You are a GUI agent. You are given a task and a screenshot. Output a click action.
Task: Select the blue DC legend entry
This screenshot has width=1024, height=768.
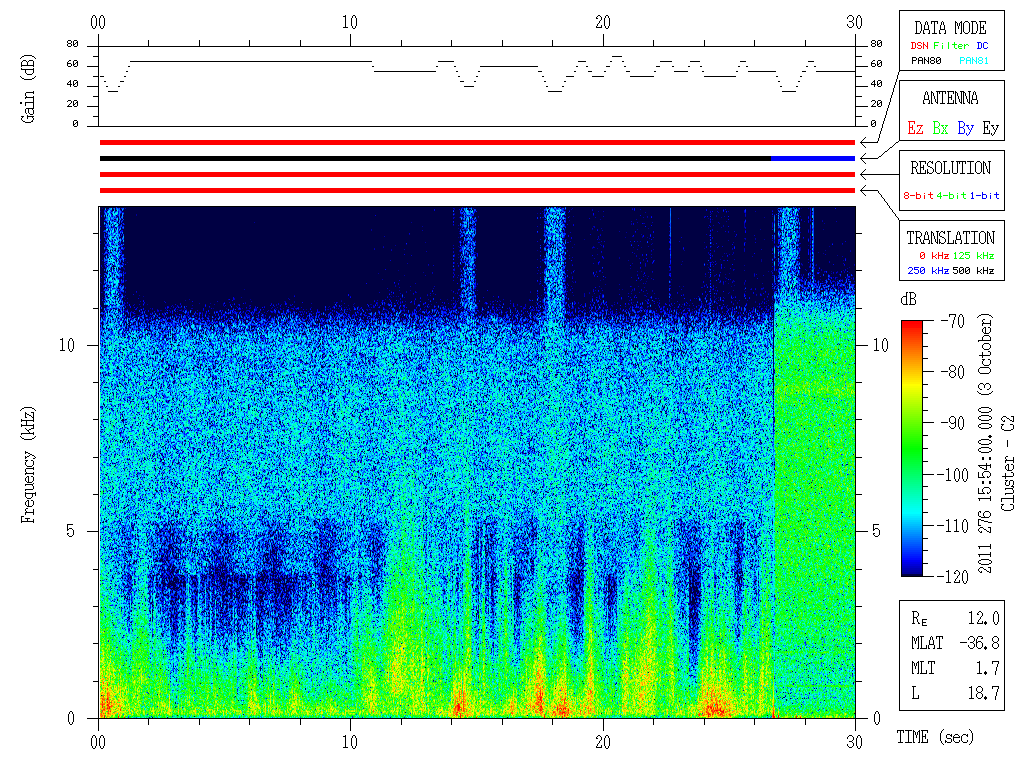coord(982,46)
